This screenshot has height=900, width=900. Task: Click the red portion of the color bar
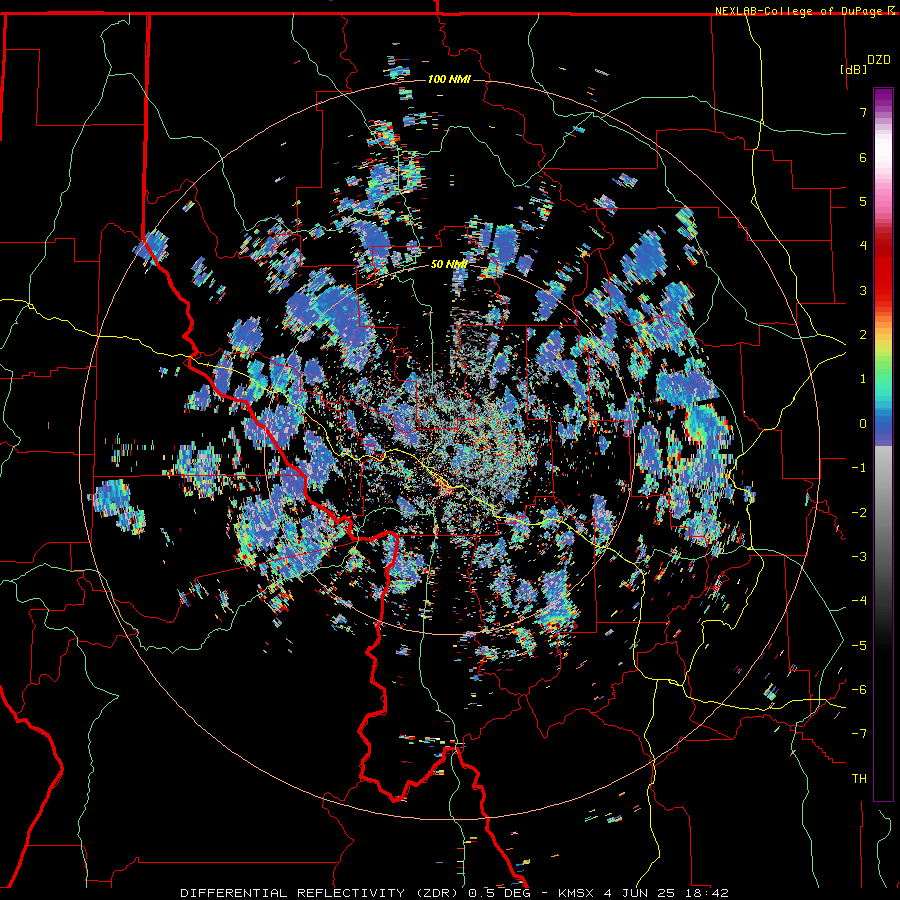[883, 270]
